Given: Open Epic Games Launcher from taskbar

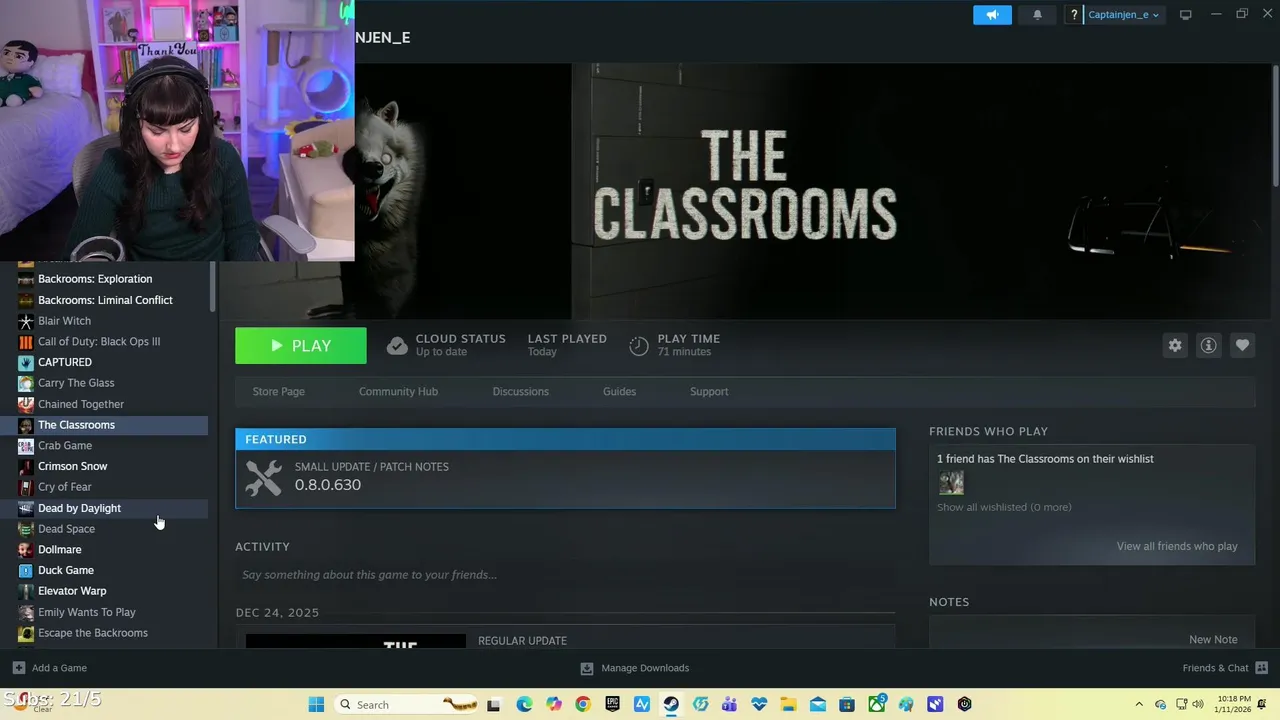Looking at the screenshot, I should point(612,704).
